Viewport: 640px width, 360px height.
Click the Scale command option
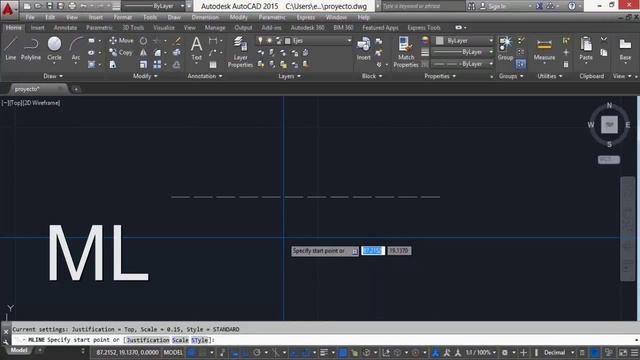point(180,340)
